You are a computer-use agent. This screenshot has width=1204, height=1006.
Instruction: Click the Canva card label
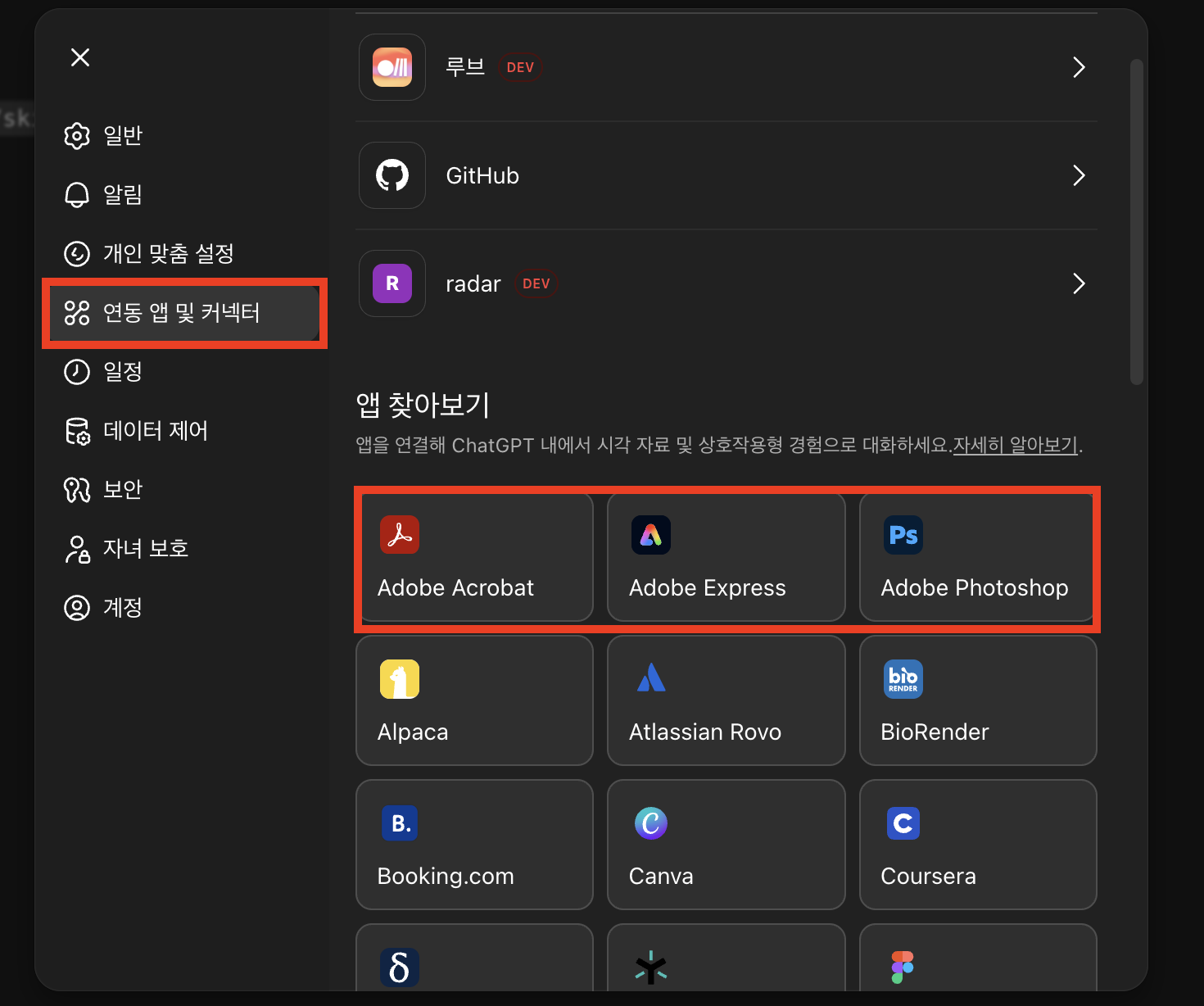pos(661,876)
